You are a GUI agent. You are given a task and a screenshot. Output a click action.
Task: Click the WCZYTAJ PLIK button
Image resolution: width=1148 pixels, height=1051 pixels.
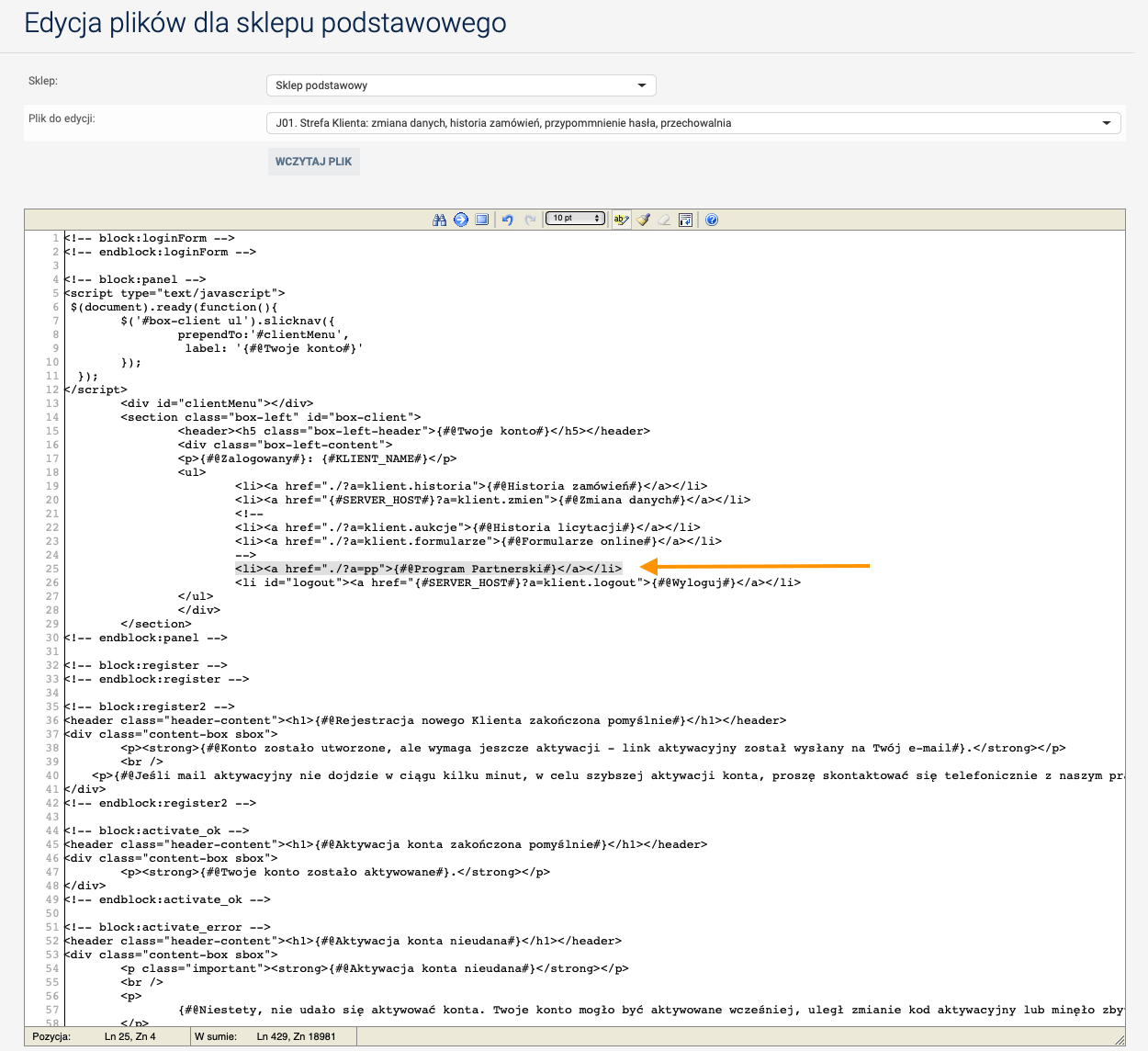tap(314, 162)
